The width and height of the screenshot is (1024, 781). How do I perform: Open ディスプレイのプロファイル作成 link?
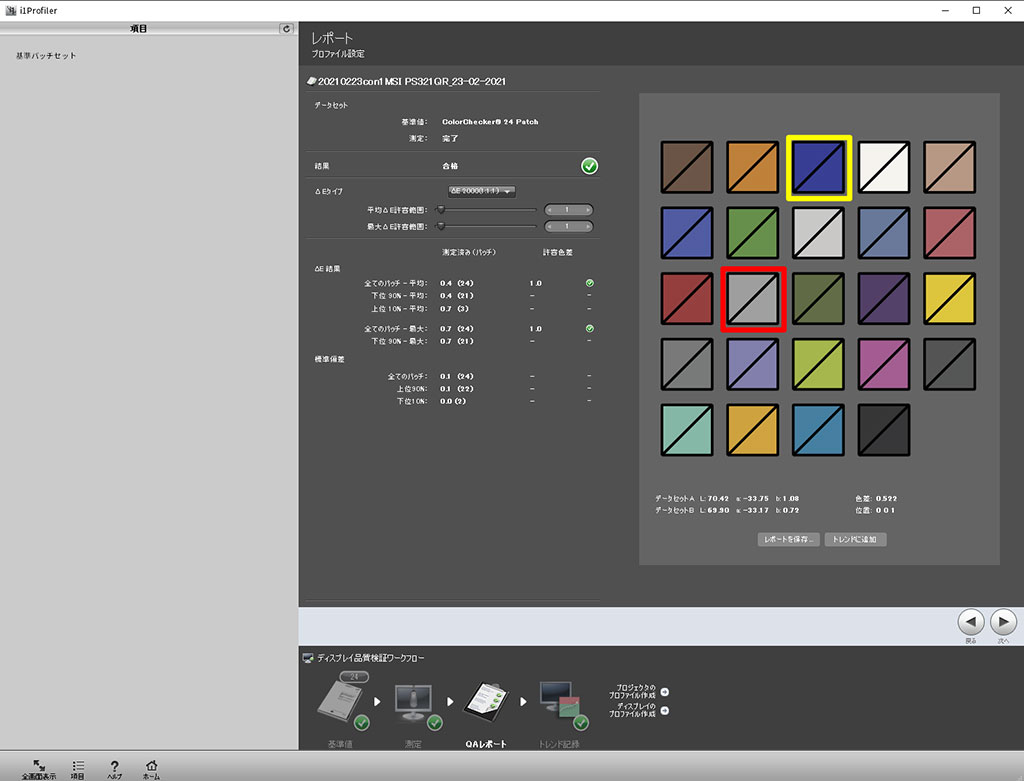[x=664, y=711]
